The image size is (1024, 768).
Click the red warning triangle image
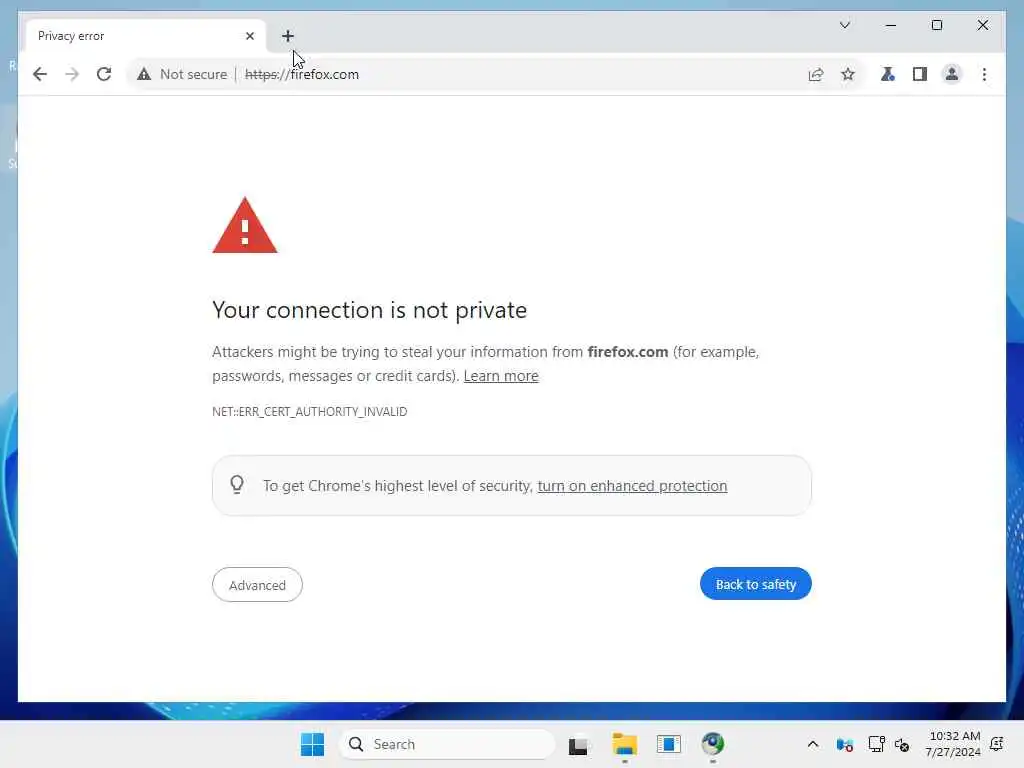tap(245, 225)
